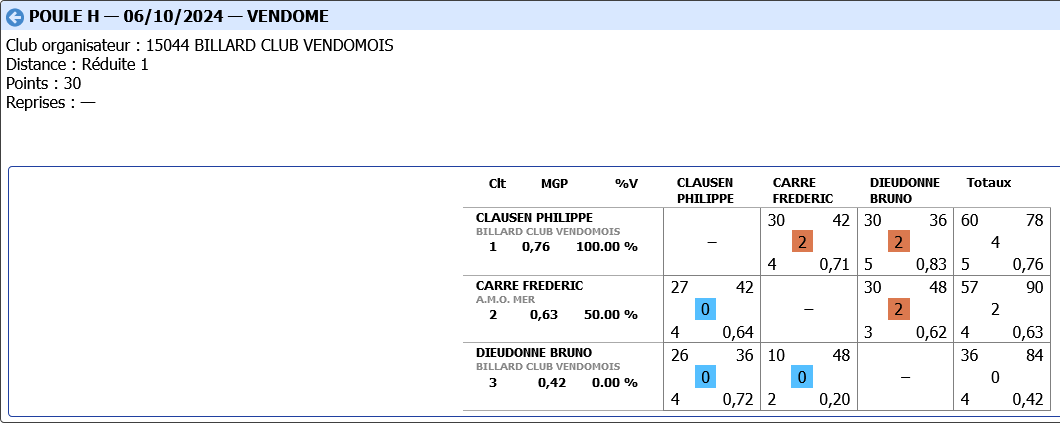Click average 0,83 in Clausen vs Dieudonne cell
Viewport: 1060px width, 423px height.
click(x=931, y=264)
